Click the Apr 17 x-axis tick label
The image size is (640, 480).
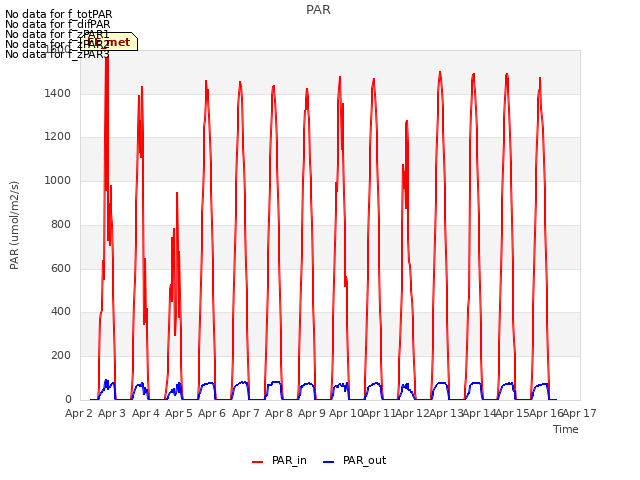pyautogui.click(x=580, y=413)
